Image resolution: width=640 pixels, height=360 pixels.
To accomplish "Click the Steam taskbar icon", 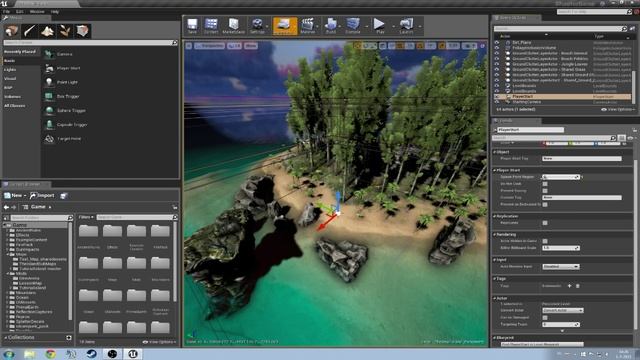I will point(91,354).
